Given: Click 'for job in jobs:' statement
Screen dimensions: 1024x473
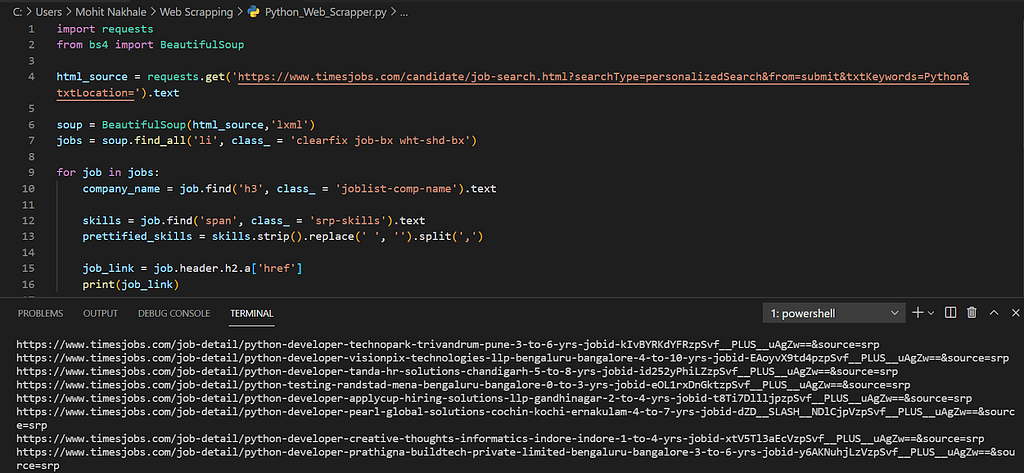Looking at the screenshot, I should (108, 173).
